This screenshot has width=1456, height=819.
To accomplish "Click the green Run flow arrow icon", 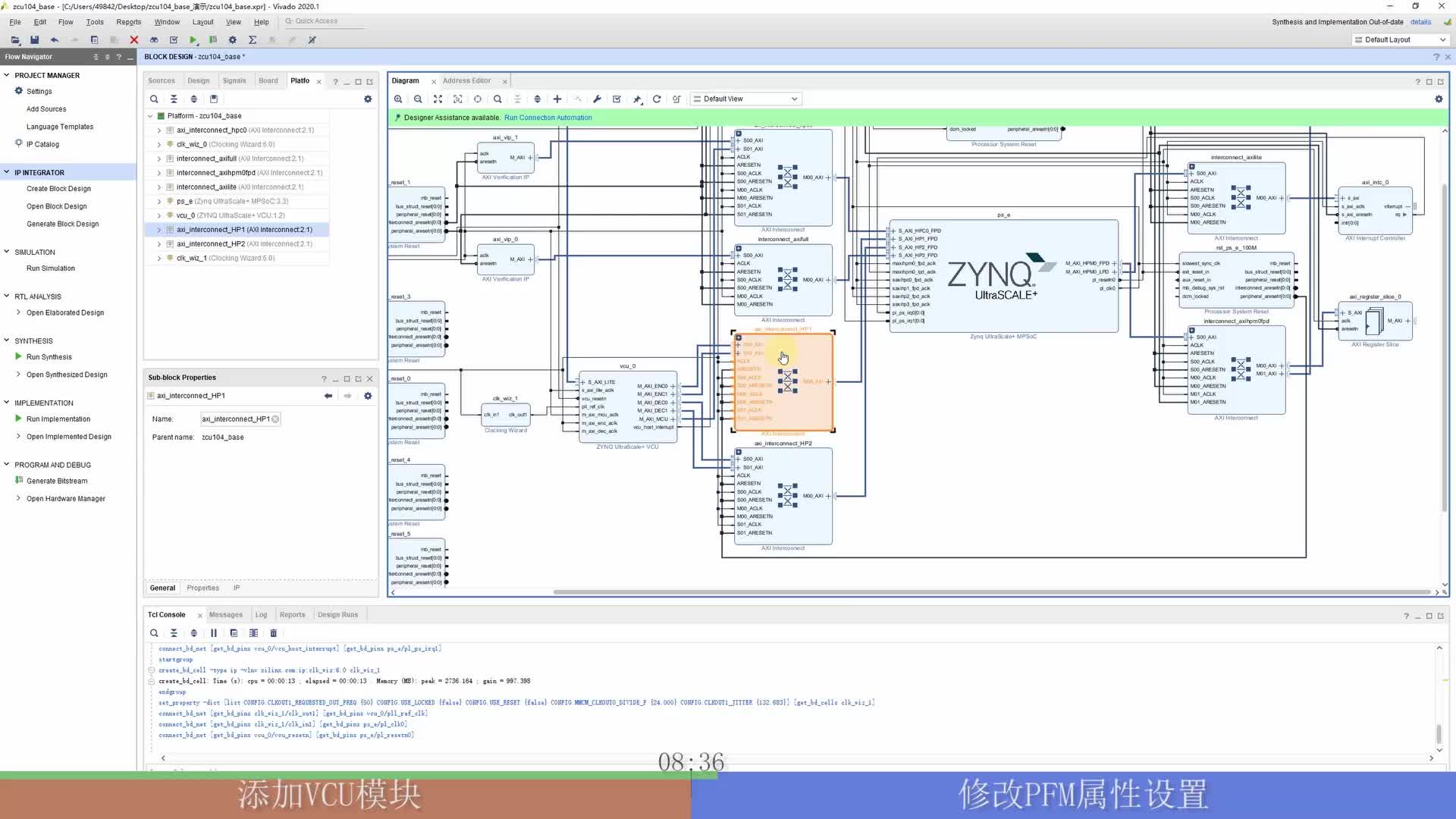I will (193, 39).
